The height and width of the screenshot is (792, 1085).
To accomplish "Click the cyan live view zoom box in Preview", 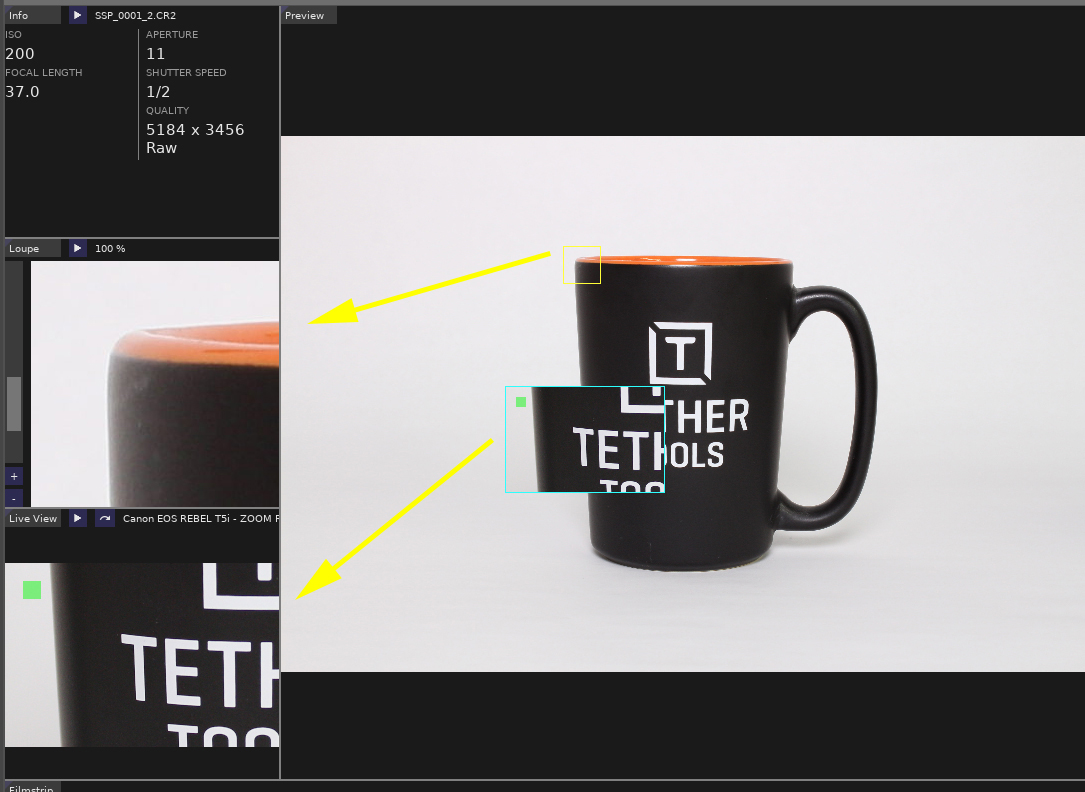I will tap(585, 439).
